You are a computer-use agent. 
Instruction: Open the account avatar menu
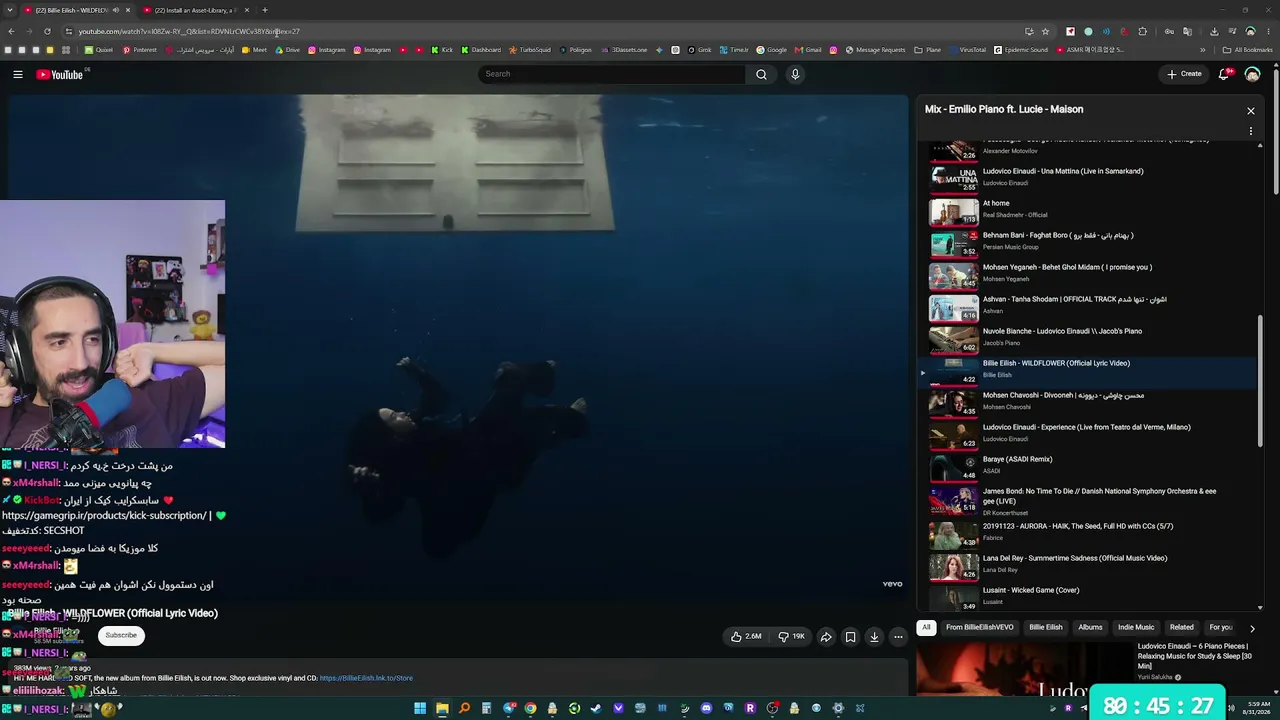[x=1252, y=74]
